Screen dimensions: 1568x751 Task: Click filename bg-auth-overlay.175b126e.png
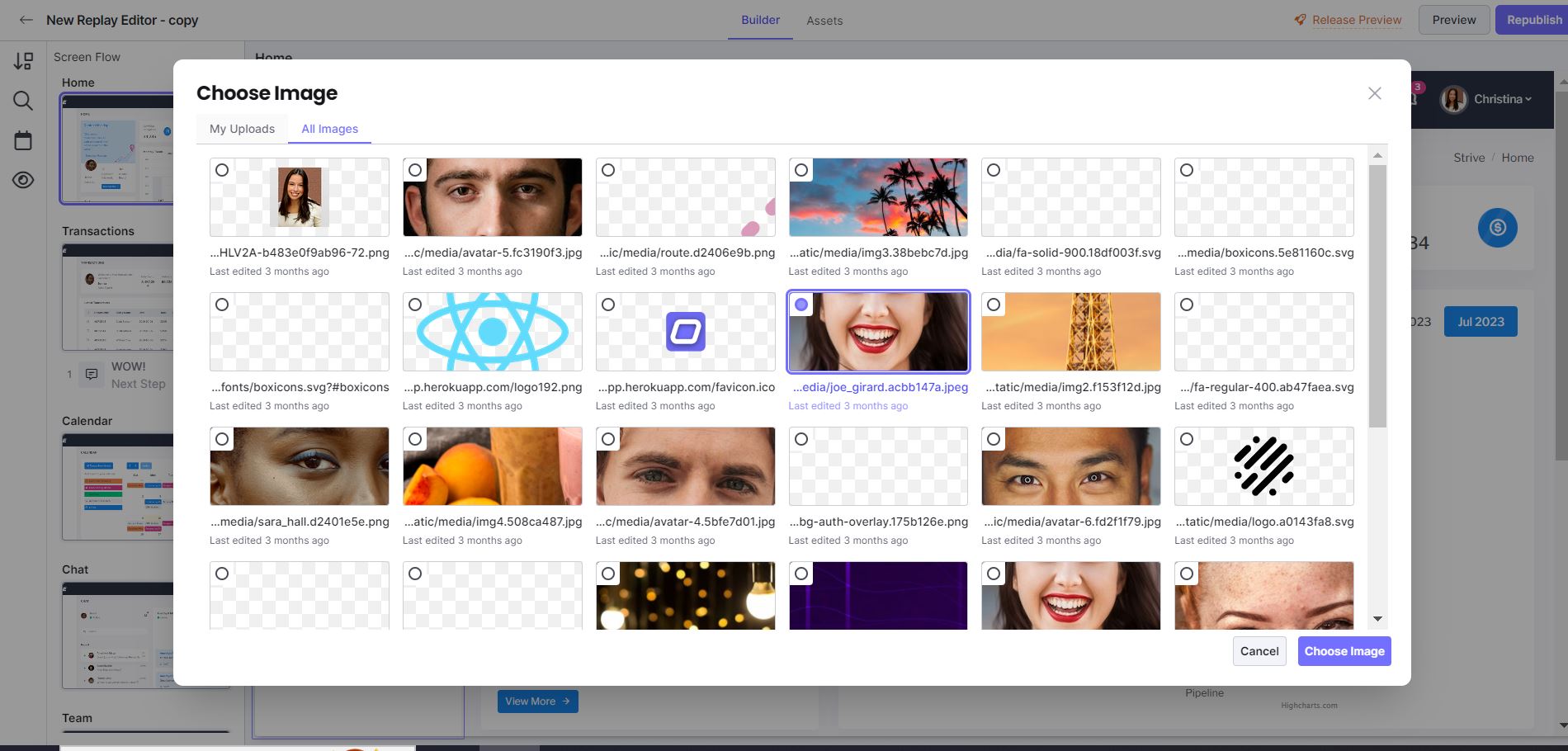click(x=879, y=522)
